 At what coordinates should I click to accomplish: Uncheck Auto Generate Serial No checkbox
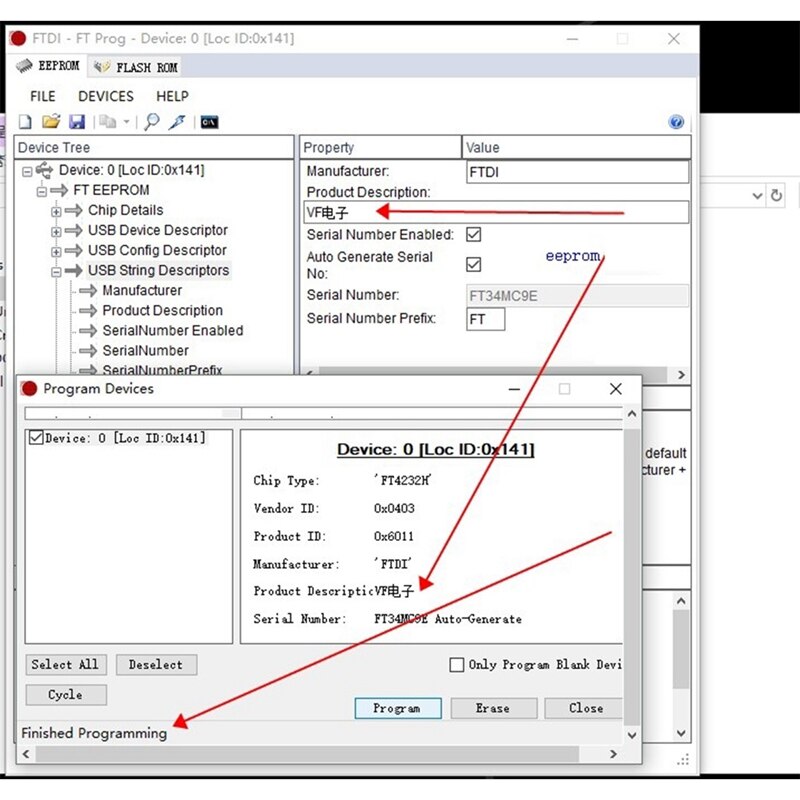473,264
